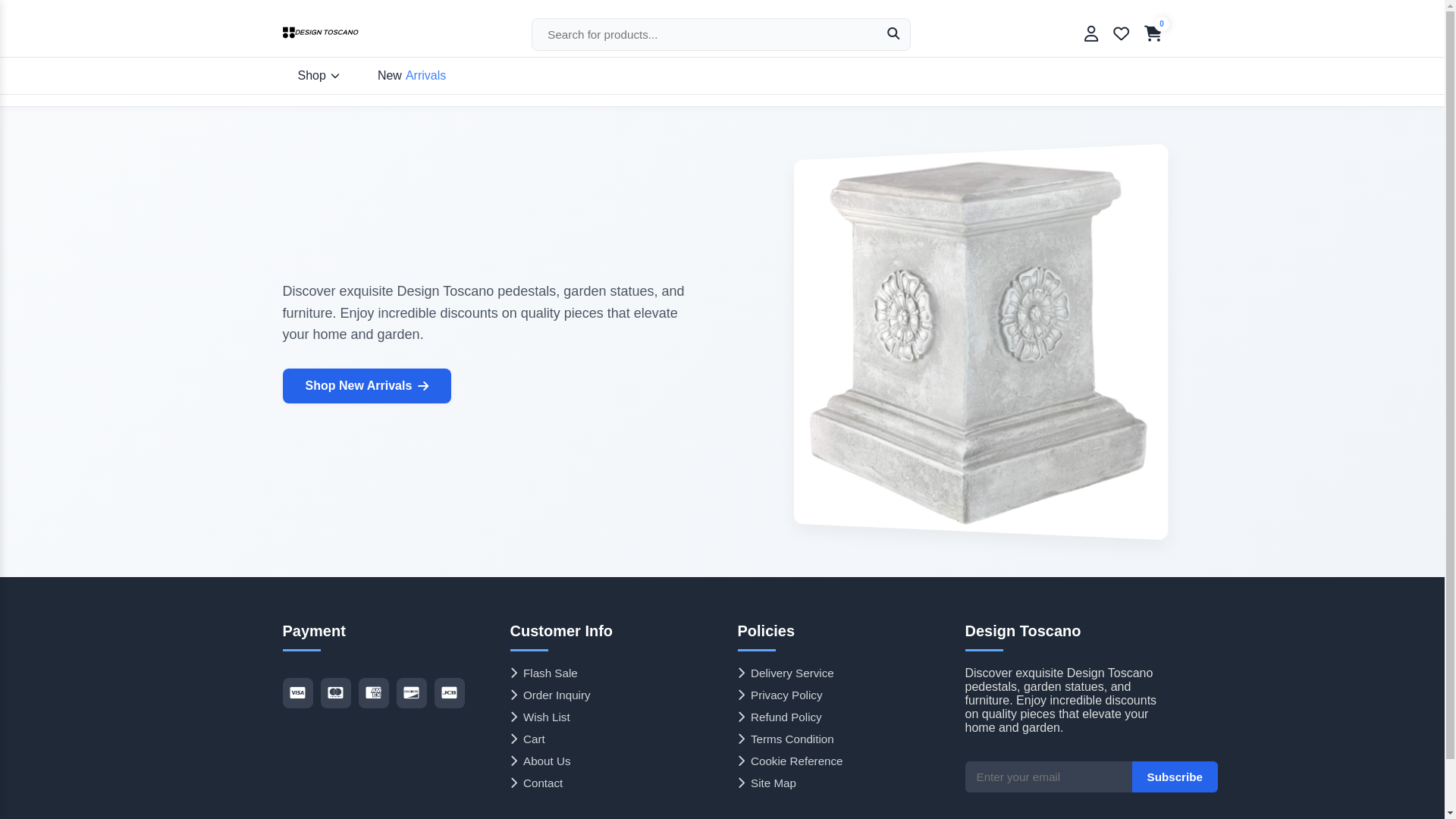The height and width of the screenshot is (819, 1456).
Task: Visit the About Us page link
Action: point(541,761)
